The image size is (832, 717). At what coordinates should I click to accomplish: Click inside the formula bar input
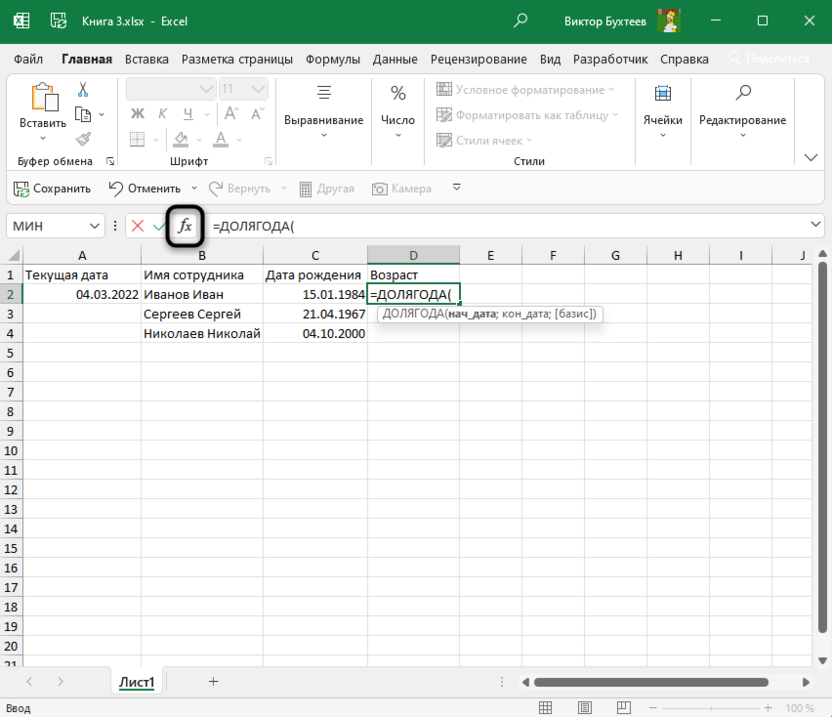(507, 226)
